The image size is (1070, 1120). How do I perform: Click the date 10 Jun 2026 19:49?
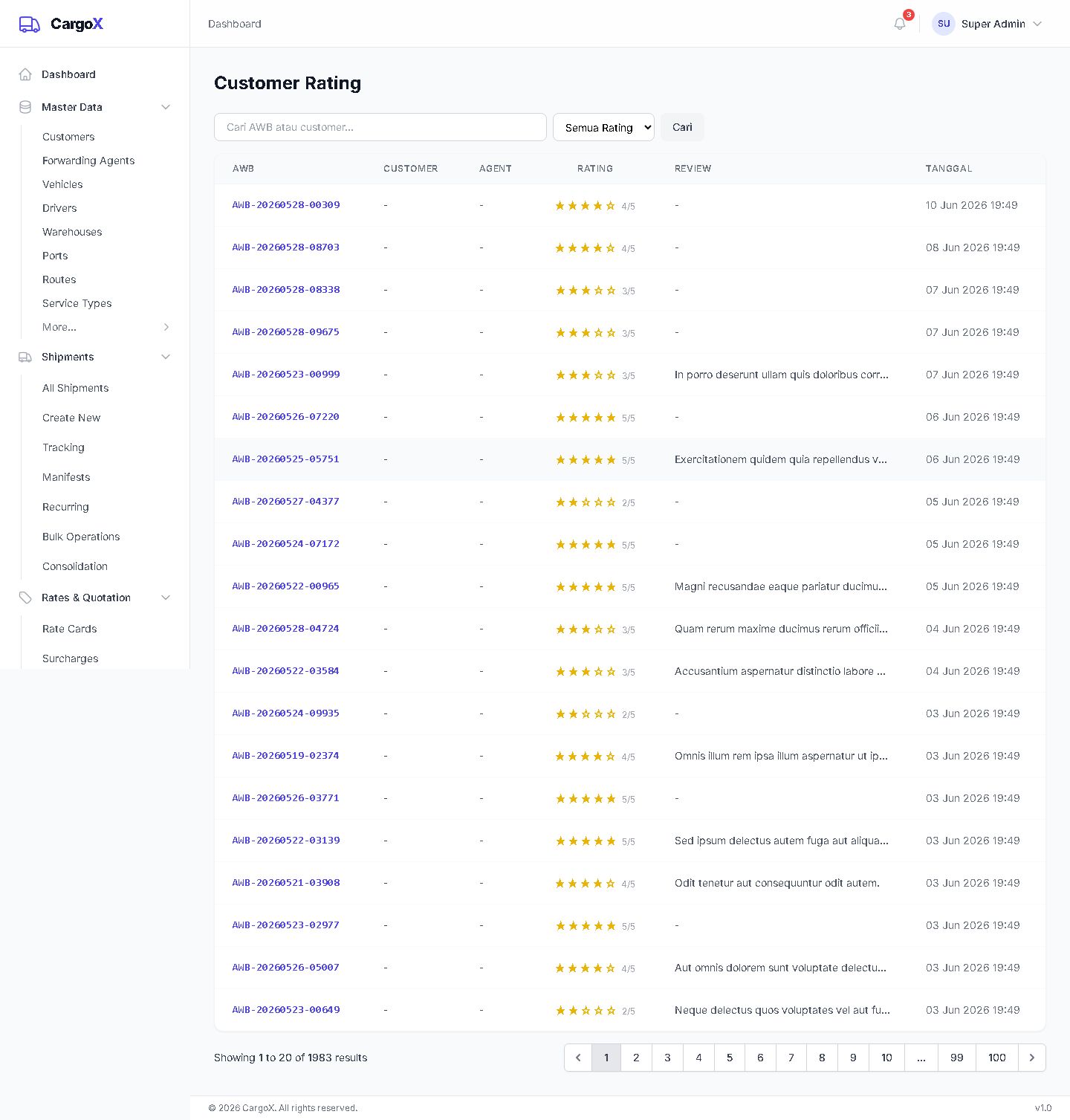972,205
